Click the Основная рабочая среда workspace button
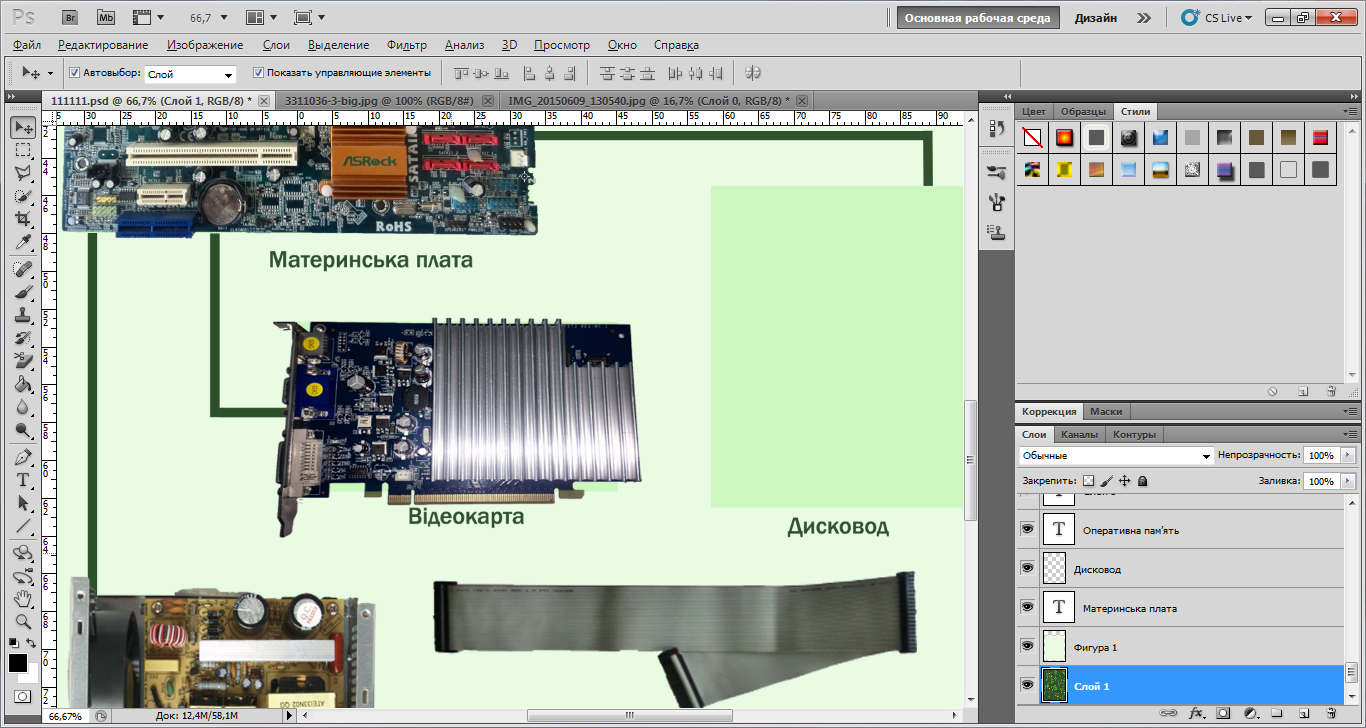The height and width of the screenshot is (728, 1366). [977, 18]
